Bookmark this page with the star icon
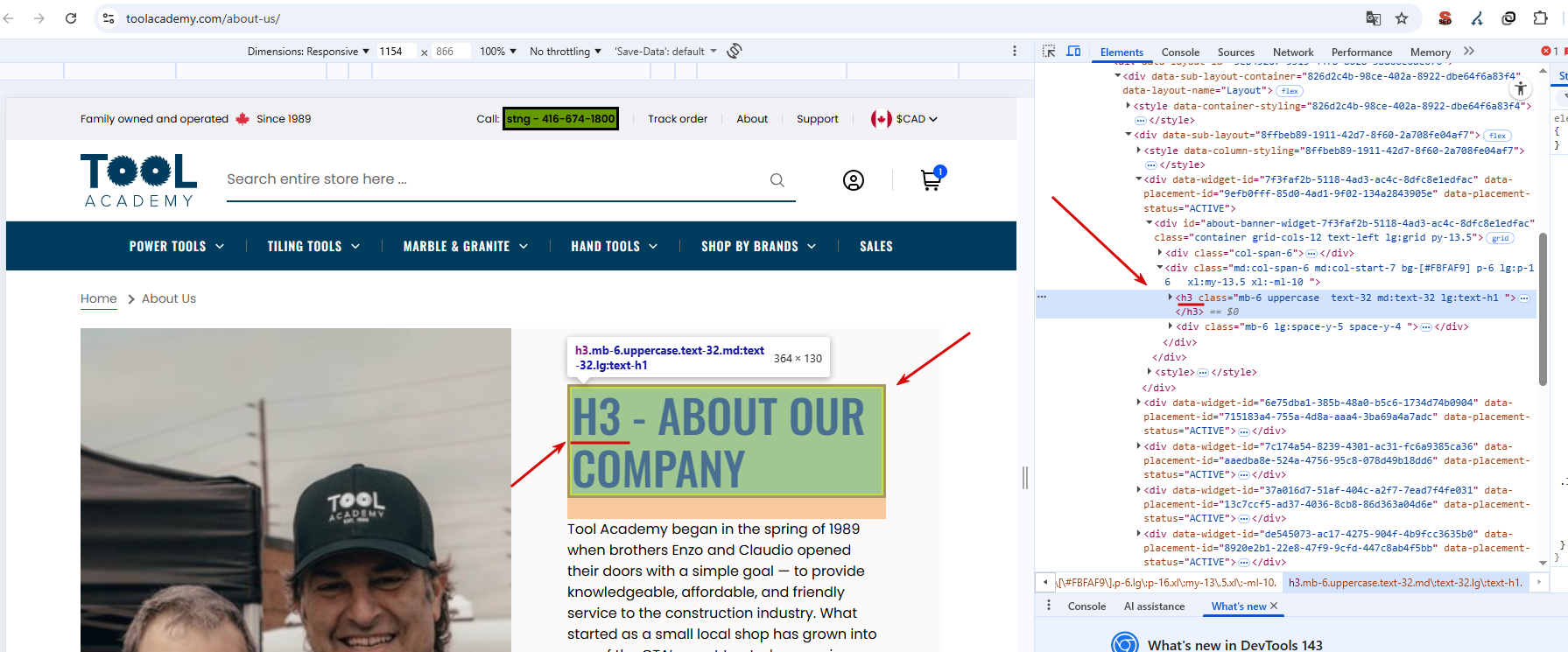 1402,18
